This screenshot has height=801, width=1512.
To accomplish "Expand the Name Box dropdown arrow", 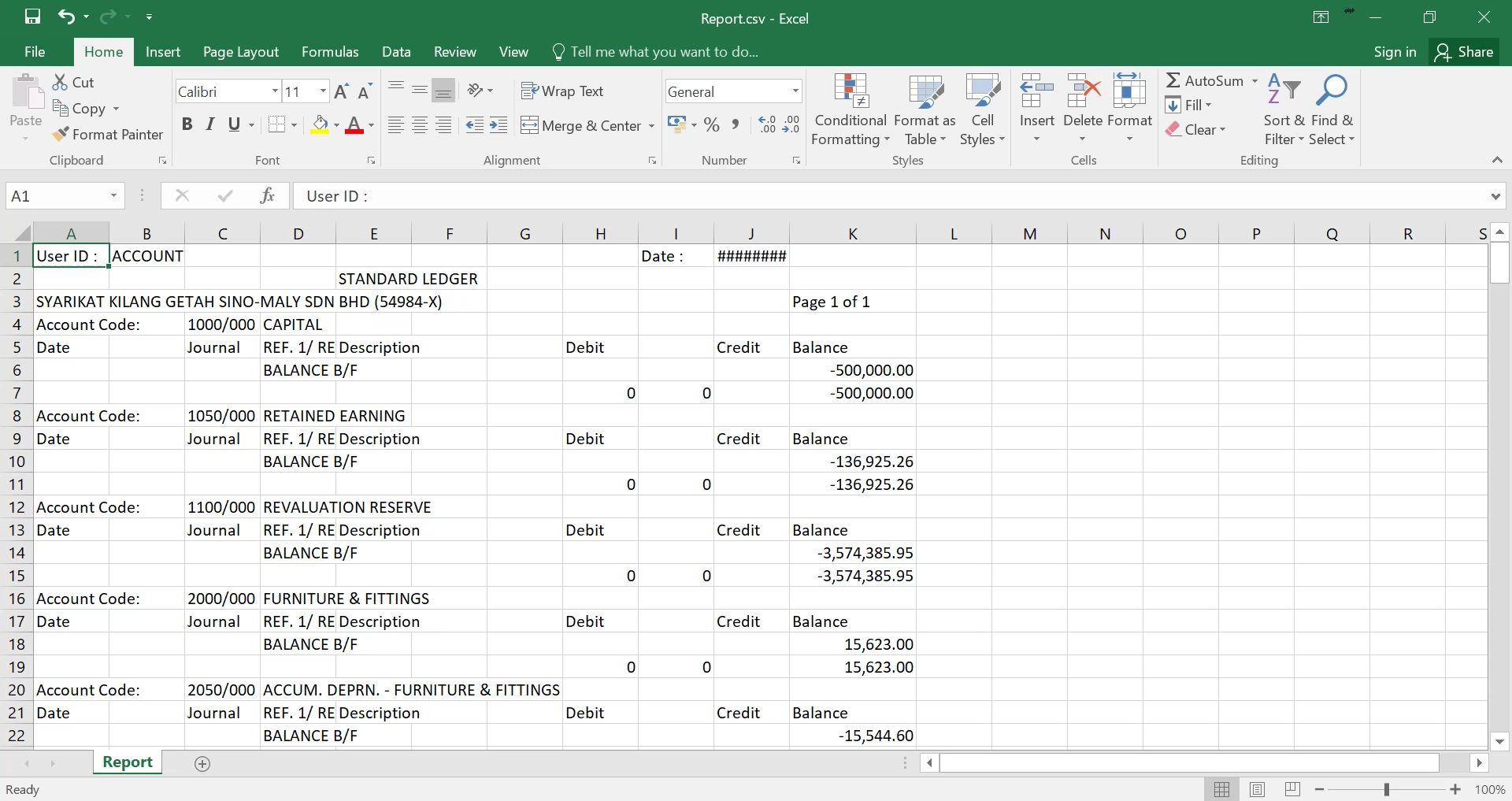I will 113,196.
